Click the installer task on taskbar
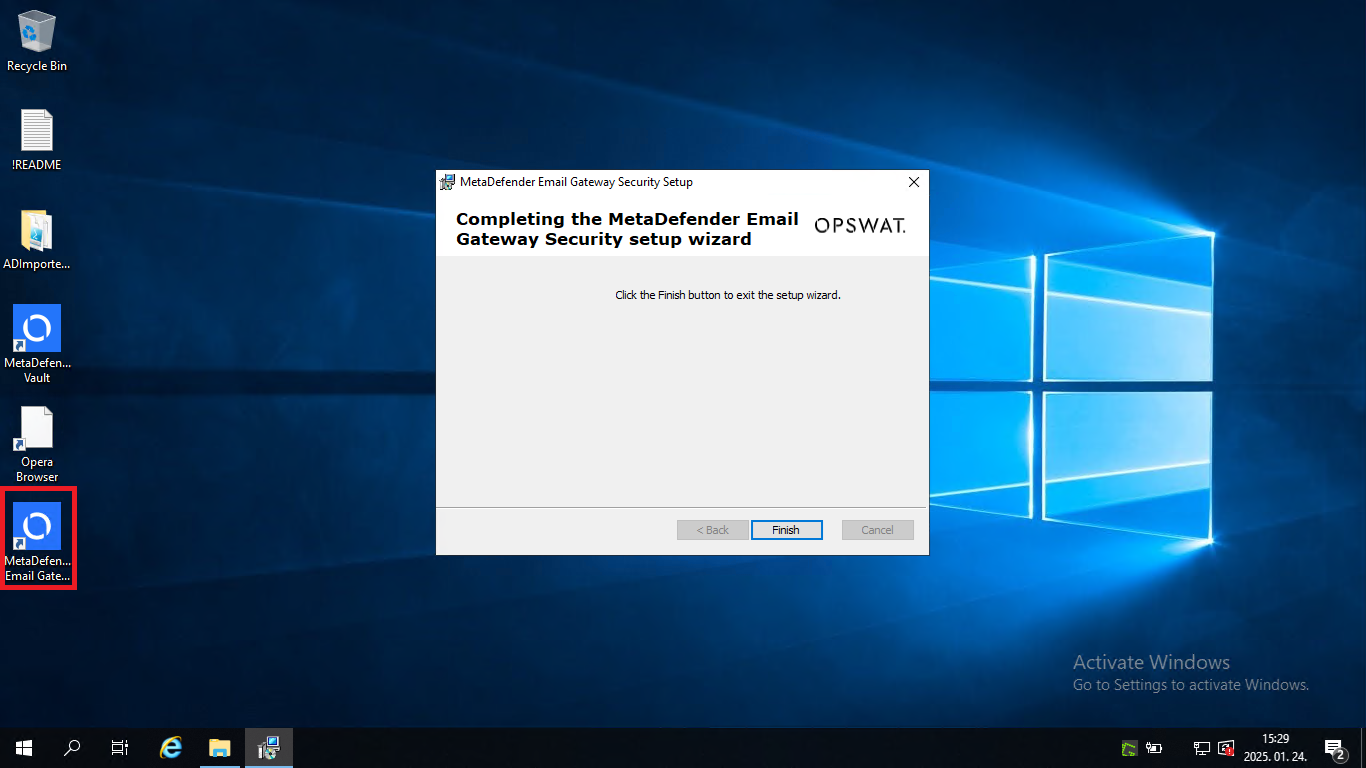The height and width of the screenshot is (768, 1366). click(269, 747)
